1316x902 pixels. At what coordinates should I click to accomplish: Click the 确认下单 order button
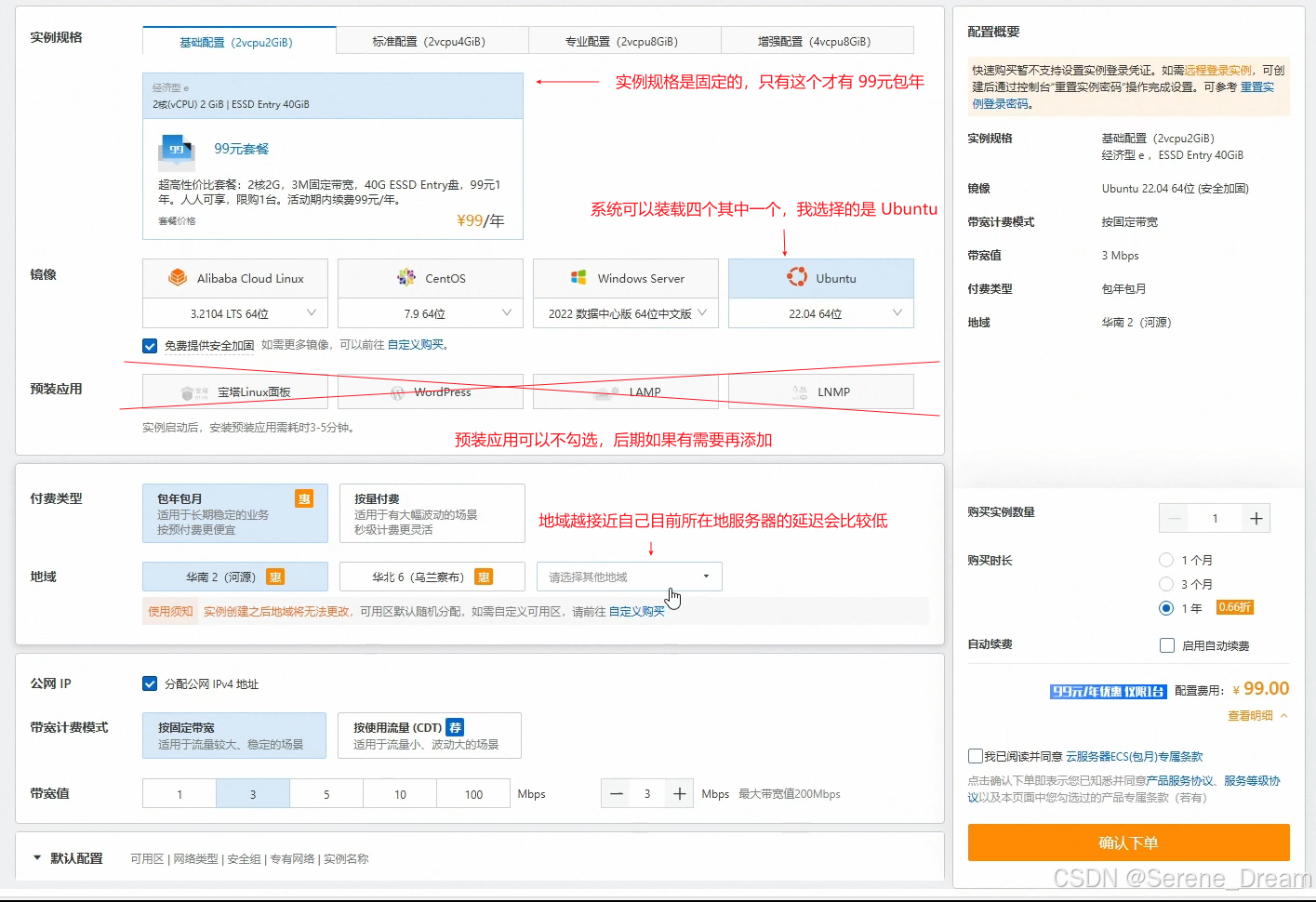coord(1129,842)
